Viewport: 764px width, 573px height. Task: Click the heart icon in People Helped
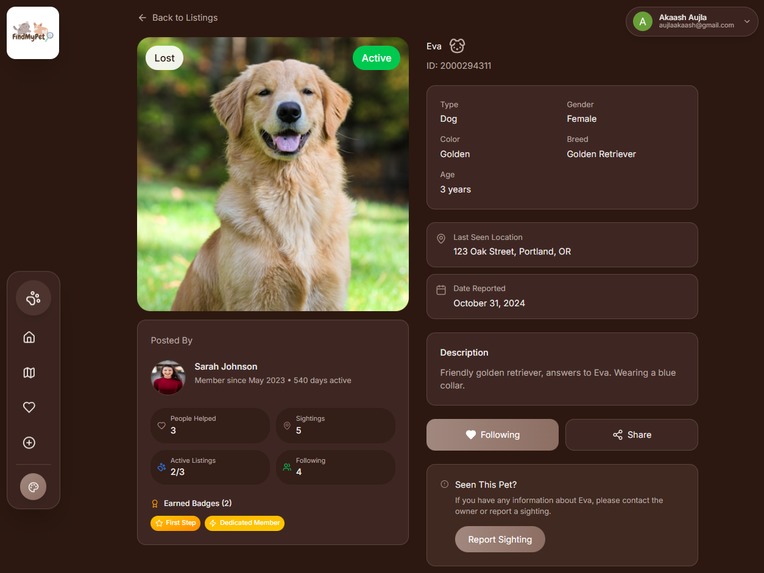click(161, 425)
